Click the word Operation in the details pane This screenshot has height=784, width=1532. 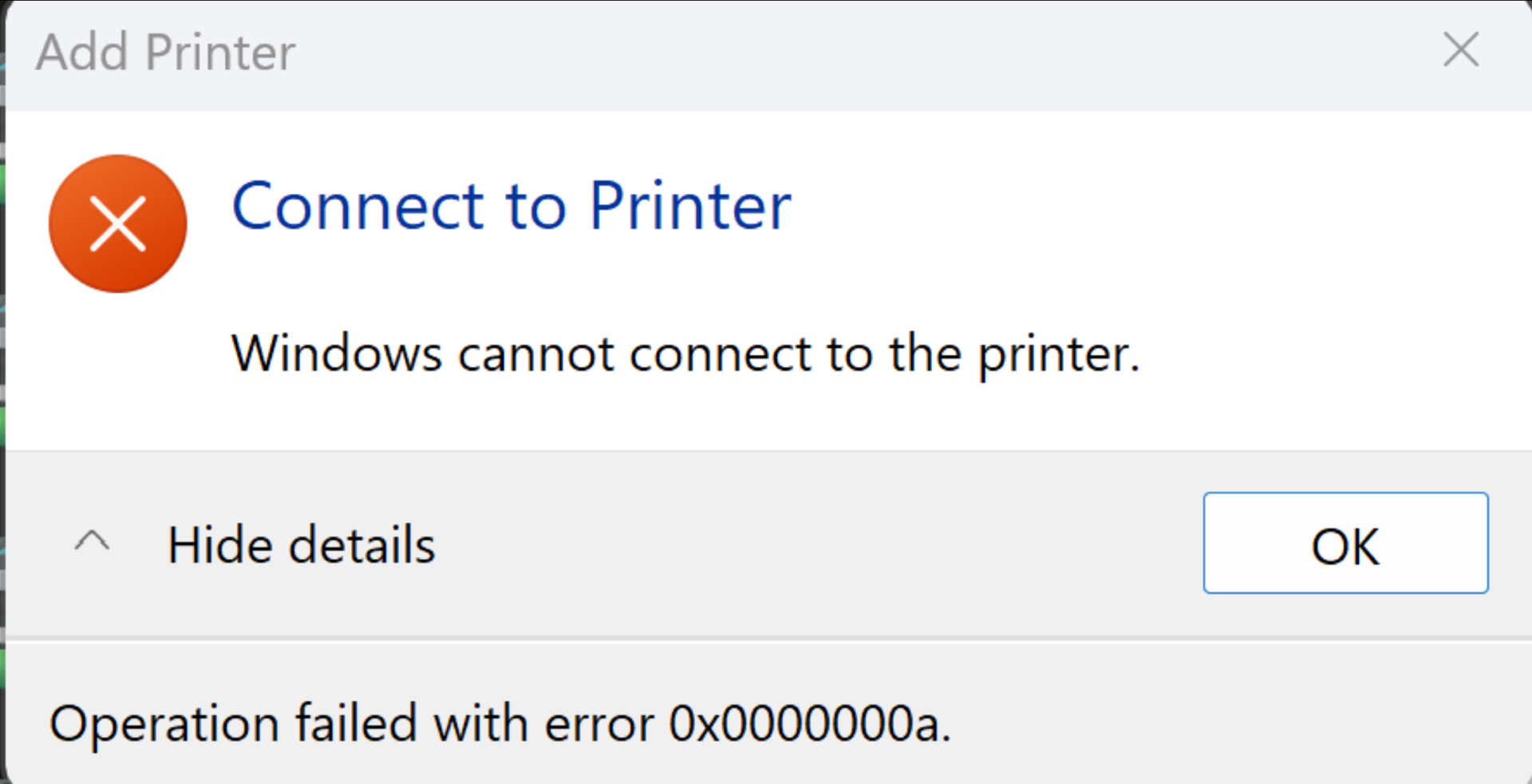[164, 724]
